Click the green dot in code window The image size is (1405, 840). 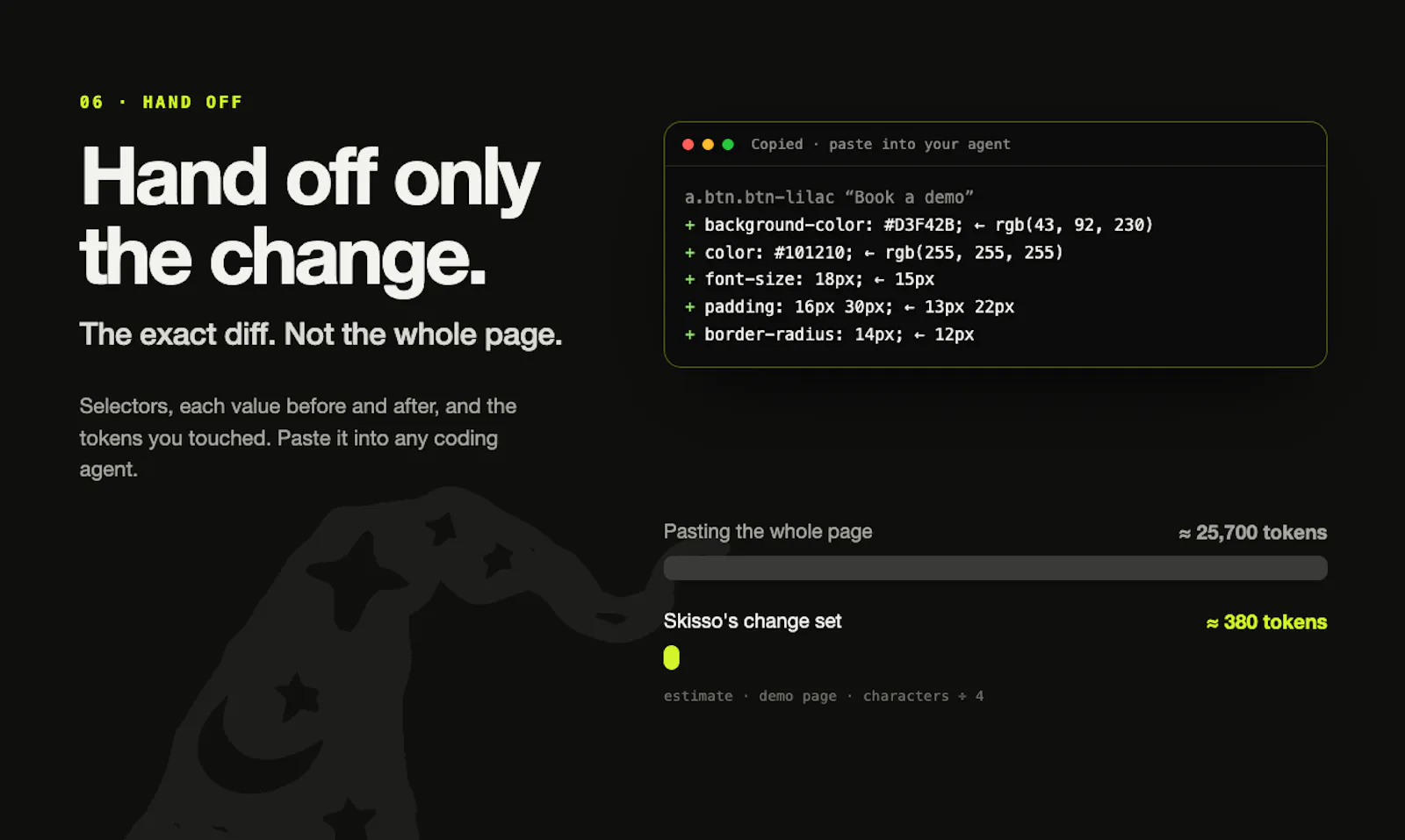728,144
